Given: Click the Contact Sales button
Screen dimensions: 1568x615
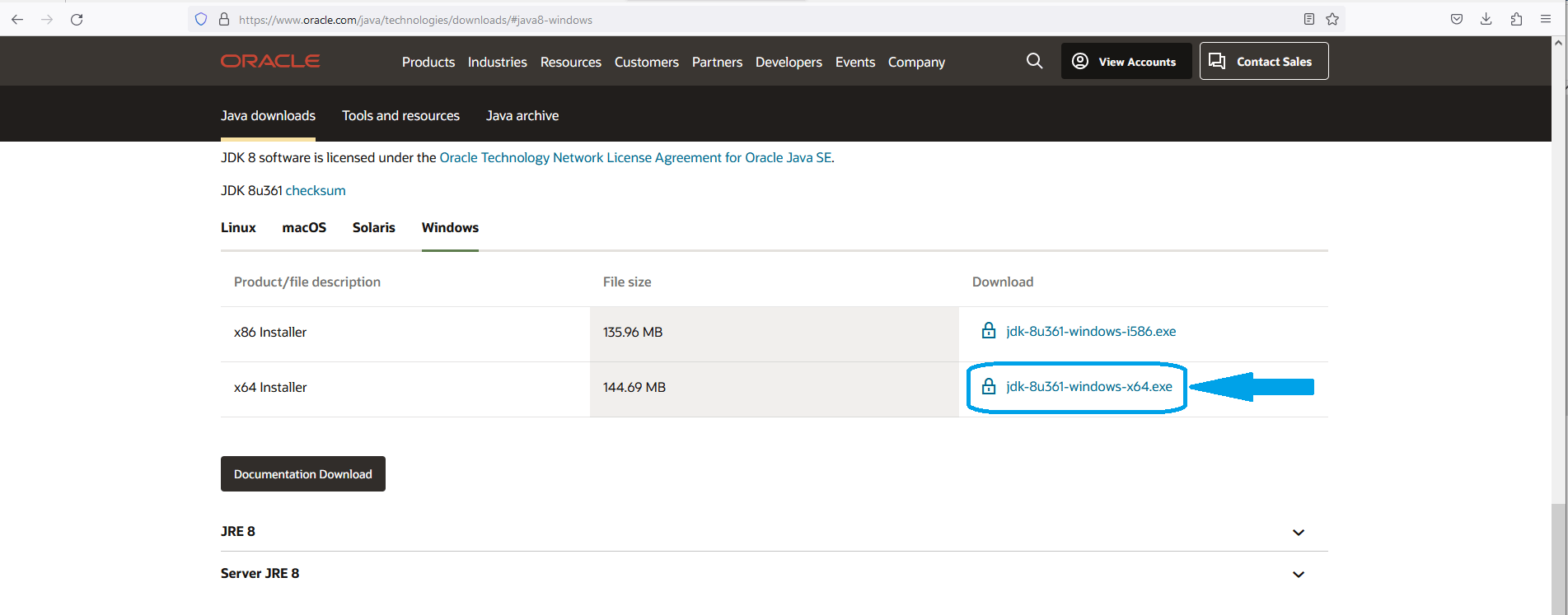Looking at the screenshot, I should click(x=1264, y=61).
